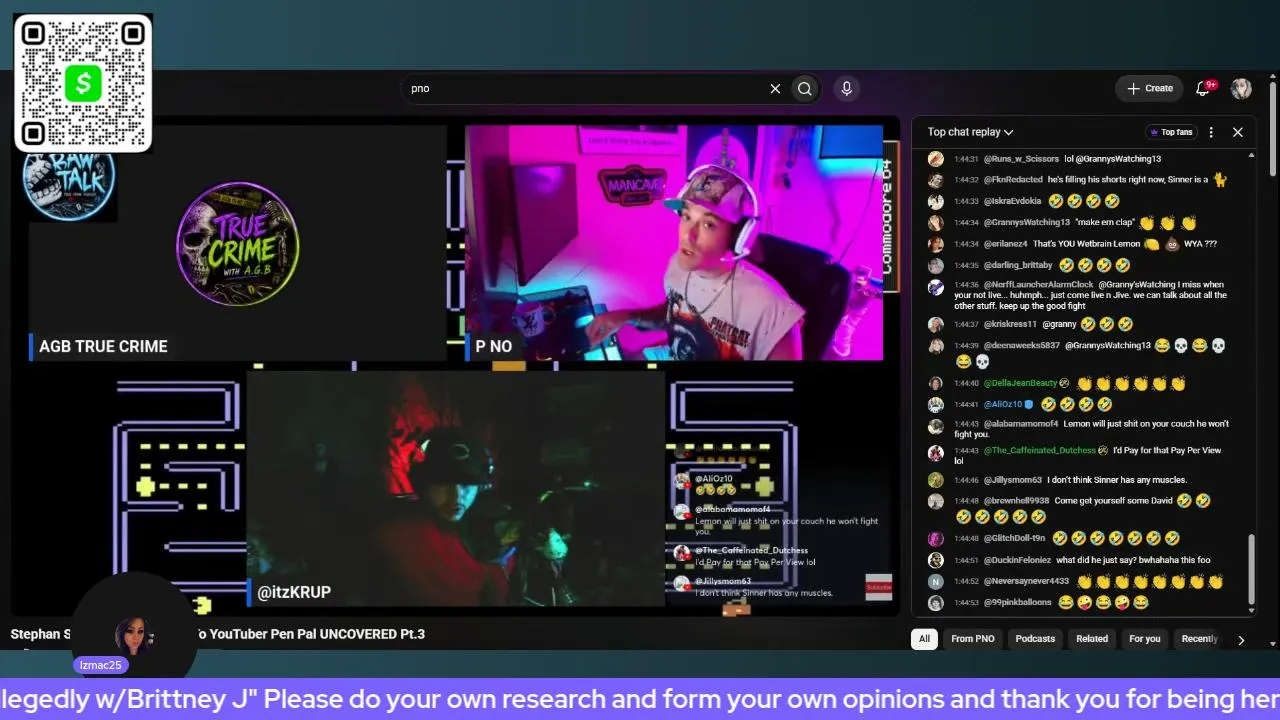Click the magnifier search button
The image size is (1280, 720).
coord(805,88)
